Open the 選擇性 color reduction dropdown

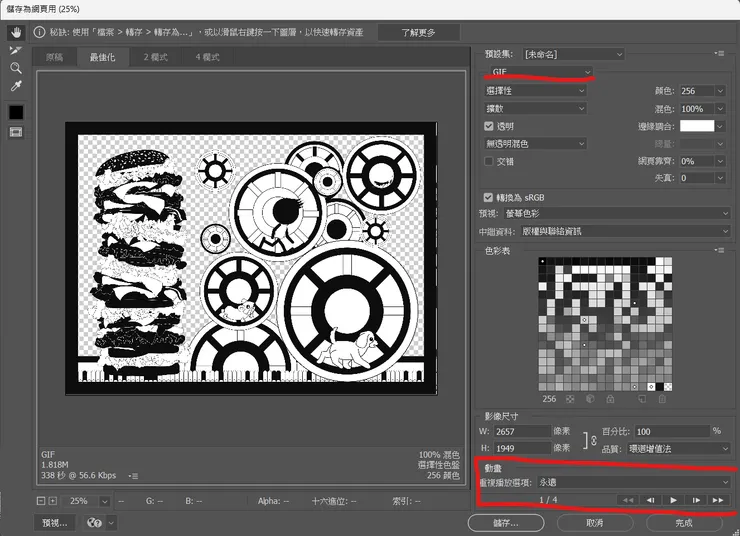tap(536, 91)
